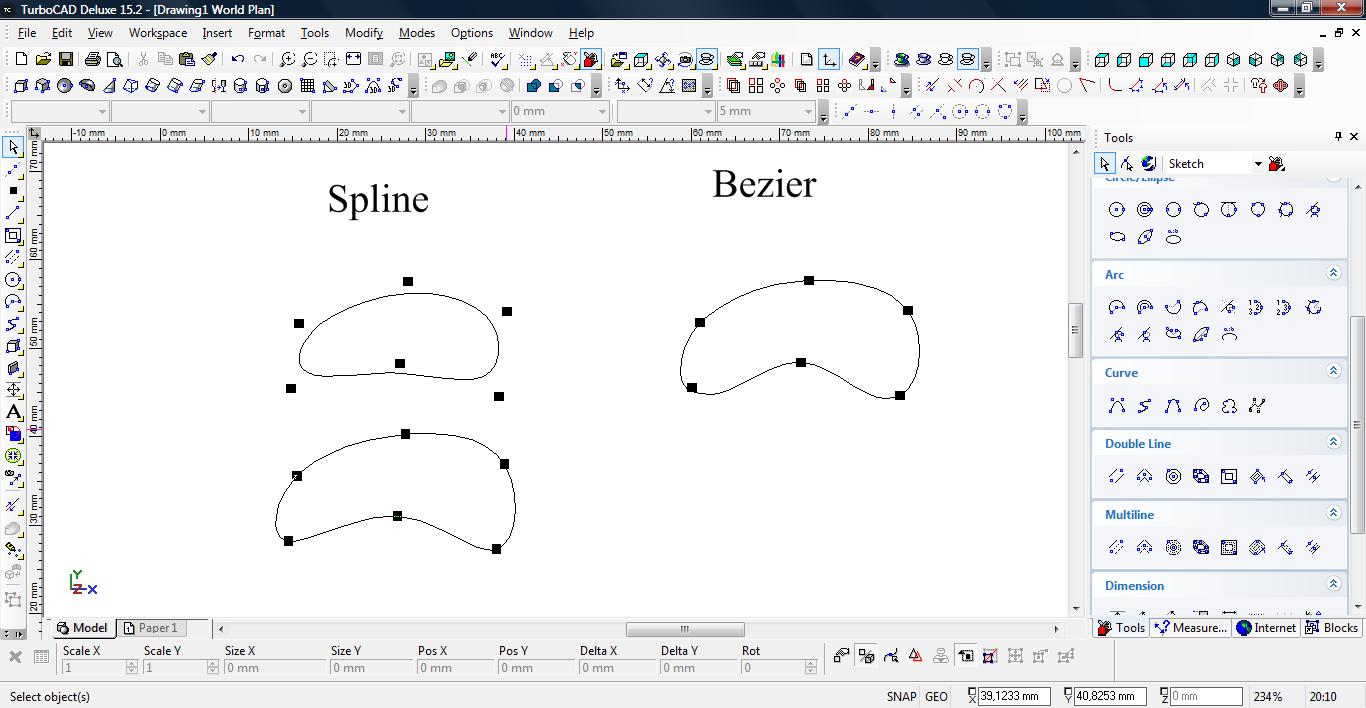Select the Open folder icon
The image size is (1366, 708).
point(43,60)
